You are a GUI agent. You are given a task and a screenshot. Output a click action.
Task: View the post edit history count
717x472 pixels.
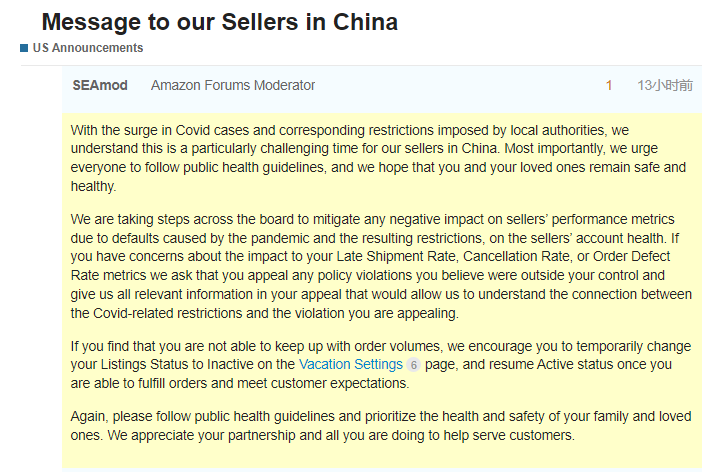click(x=608, y=85)
